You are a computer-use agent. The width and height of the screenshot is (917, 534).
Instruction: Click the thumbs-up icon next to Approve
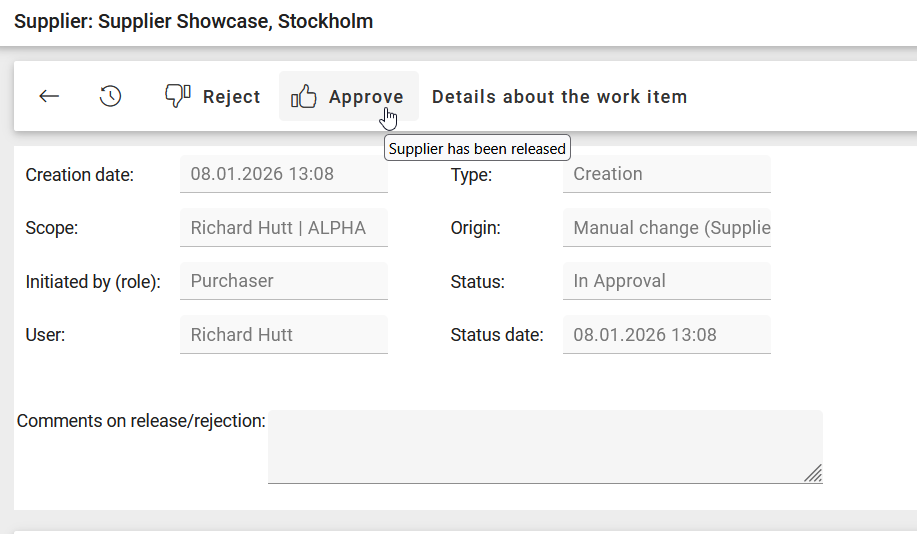(304, 96)
